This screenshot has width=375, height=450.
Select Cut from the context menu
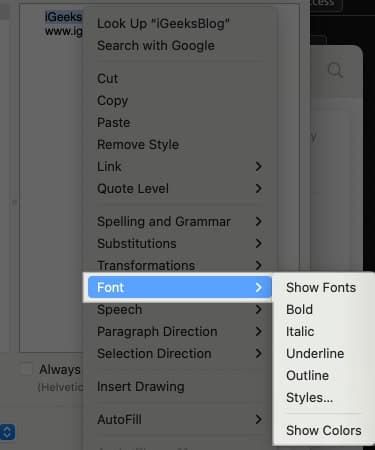click(180, 79)
